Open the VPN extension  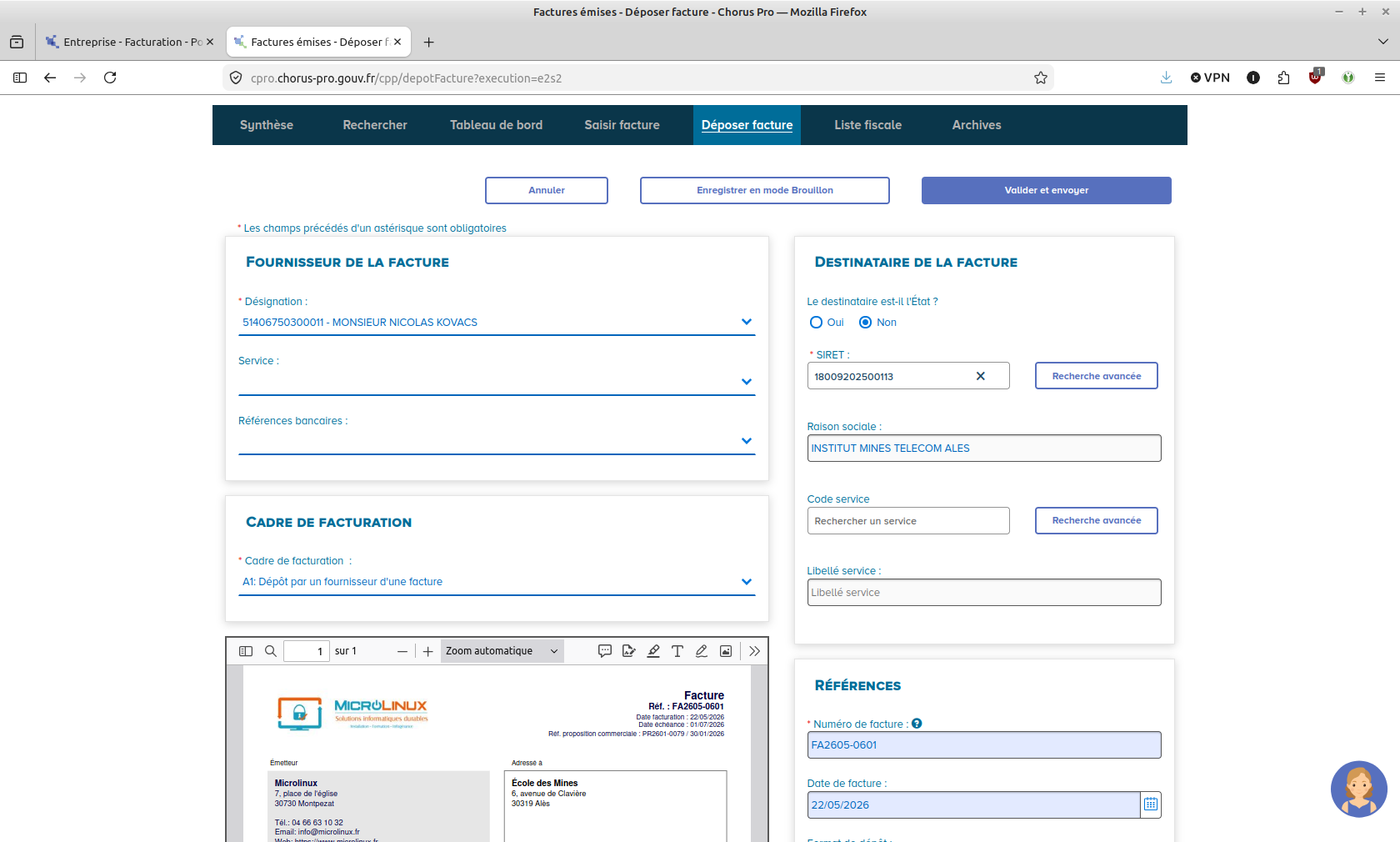click(1210, 78)
